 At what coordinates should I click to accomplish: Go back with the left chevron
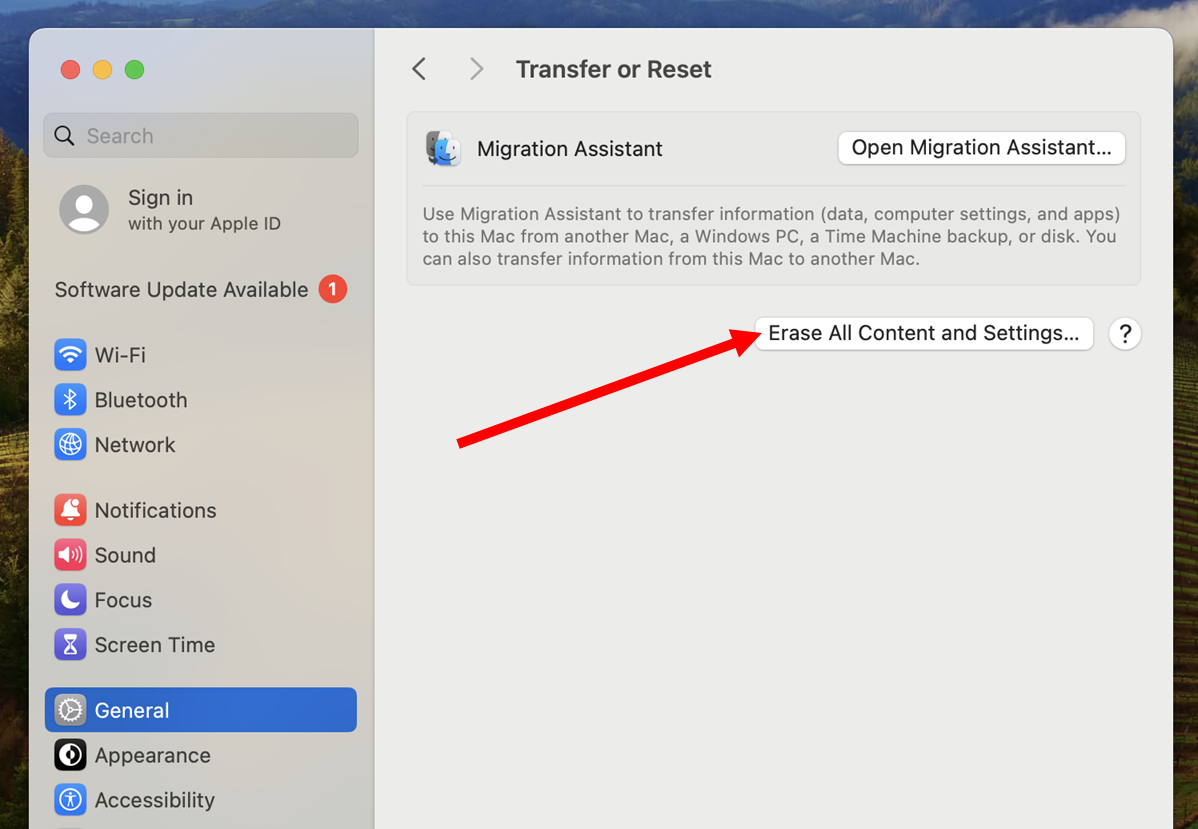click(419, 70)
